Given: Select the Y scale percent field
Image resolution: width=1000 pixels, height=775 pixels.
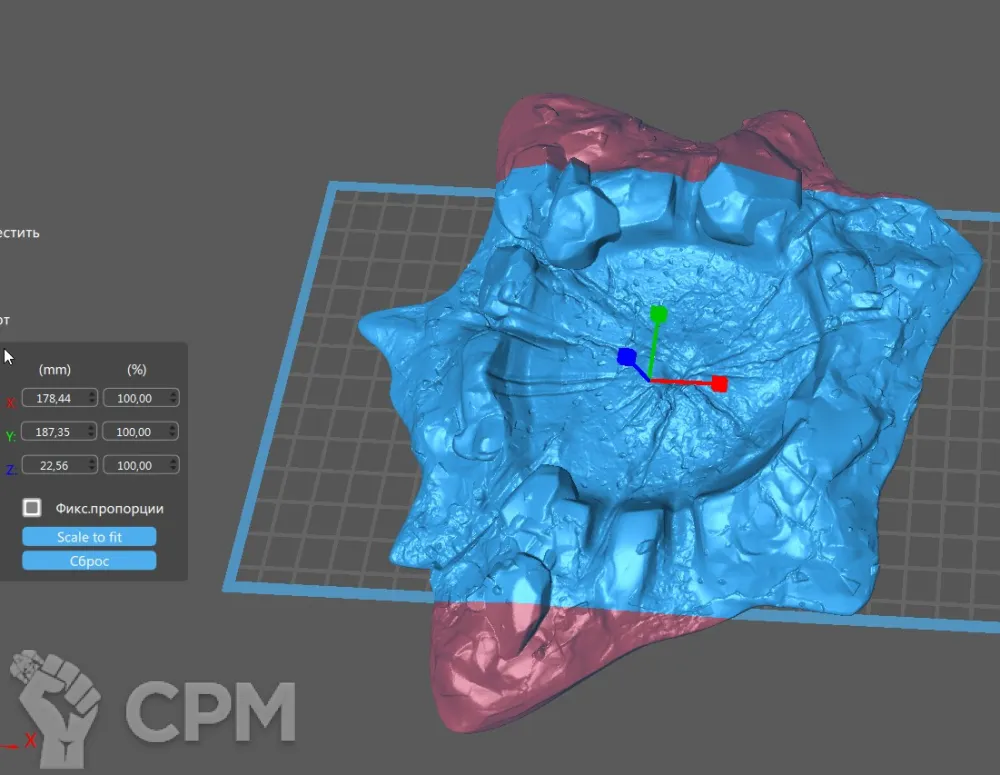Looking at the screenshot, I should pos(135,432).
